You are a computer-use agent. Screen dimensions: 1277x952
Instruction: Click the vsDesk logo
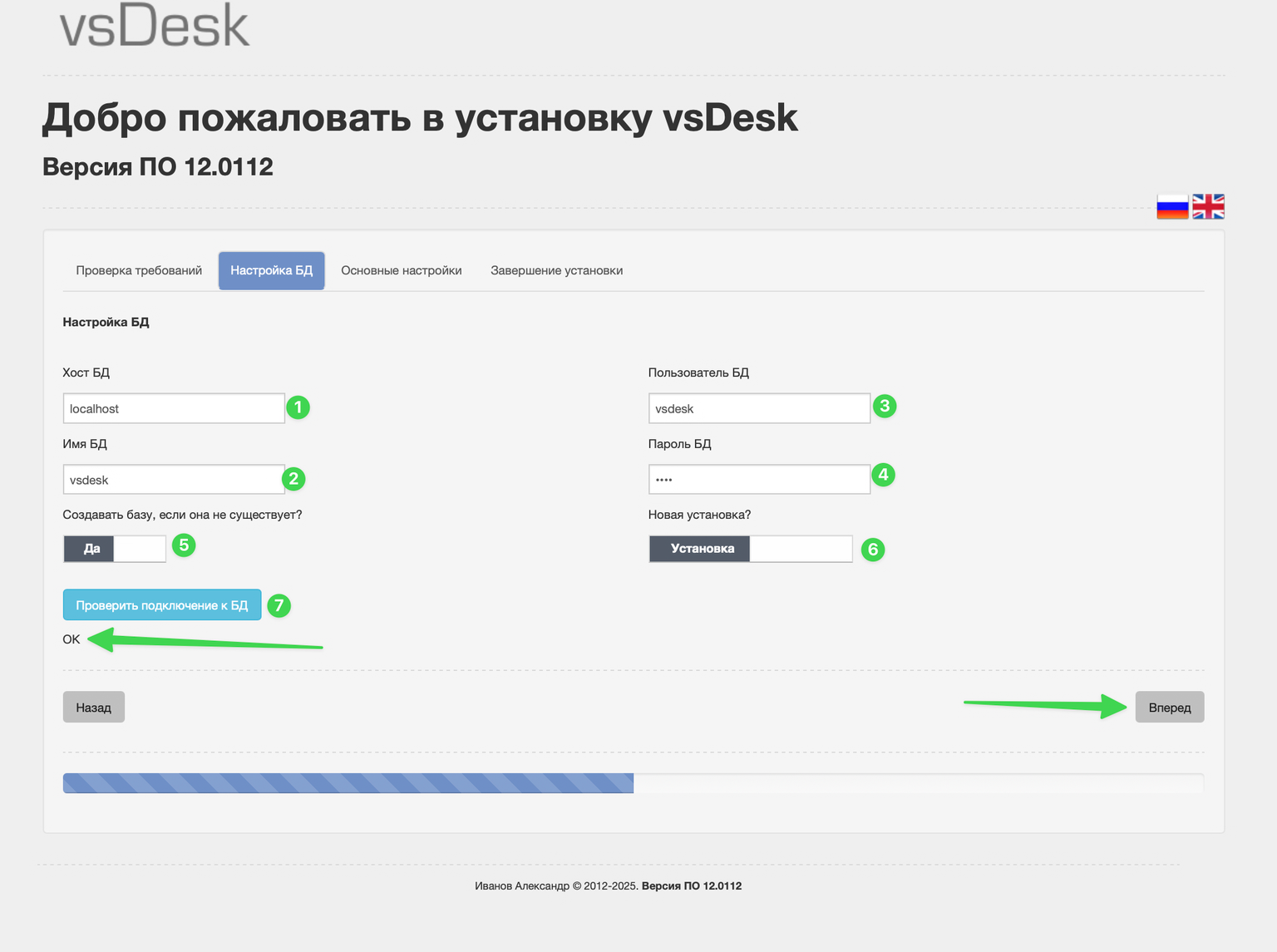[x=155, y=26]
